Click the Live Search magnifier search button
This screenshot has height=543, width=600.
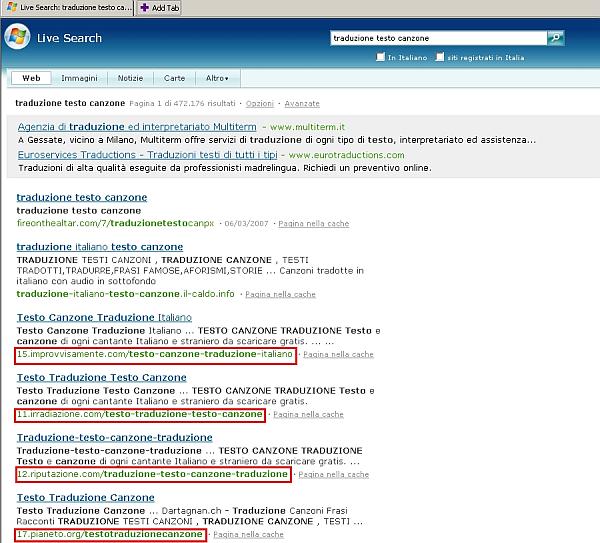click(x=556, y=38)
